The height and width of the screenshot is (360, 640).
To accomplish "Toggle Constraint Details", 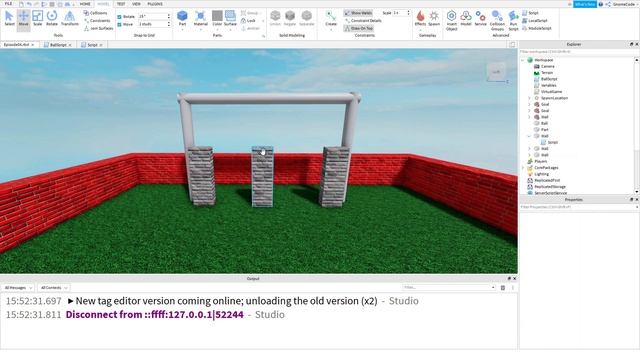I will (363, 20).
